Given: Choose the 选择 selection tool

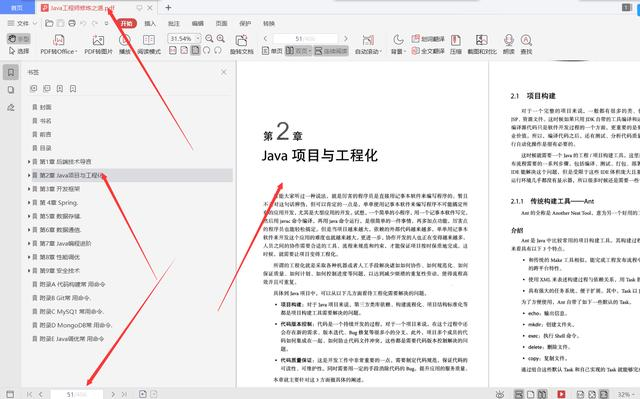Looking at the screenshot, I should [18, 51].
